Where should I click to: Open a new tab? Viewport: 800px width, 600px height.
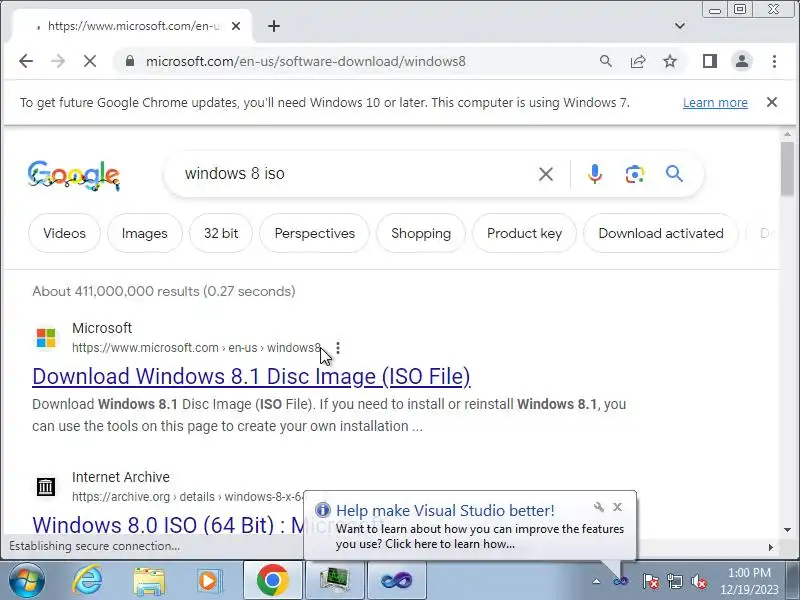click(x=274, y=26)
